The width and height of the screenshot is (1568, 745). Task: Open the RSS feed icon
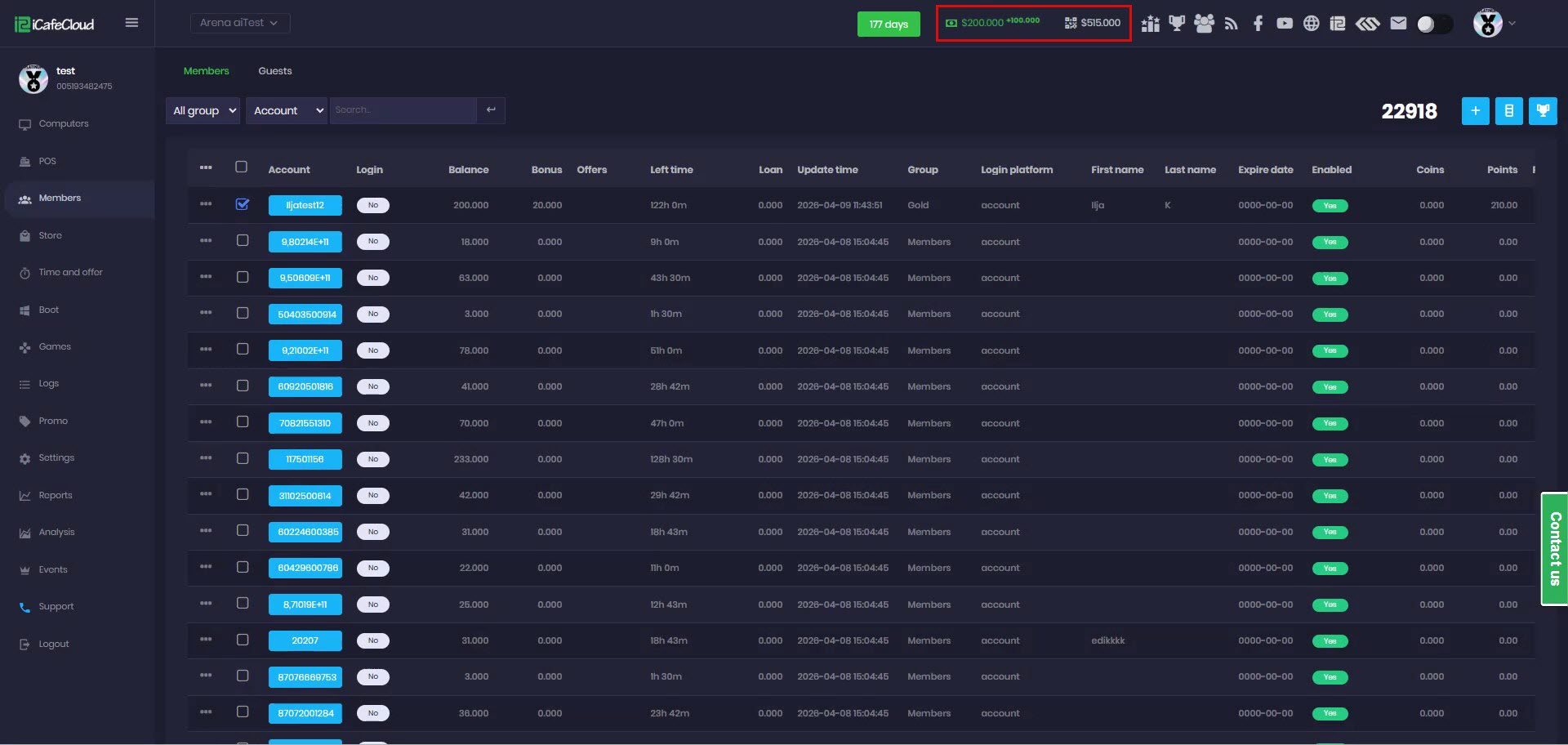click(1232, 24)
